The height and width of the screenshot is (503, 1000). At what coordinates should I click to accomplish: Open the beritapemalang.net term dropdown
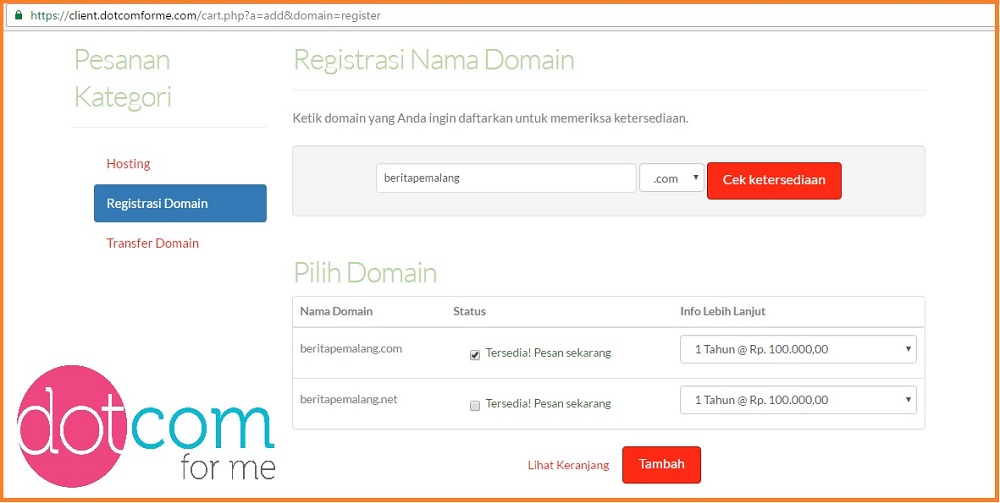pyautogui.click(x=798, y=400)
